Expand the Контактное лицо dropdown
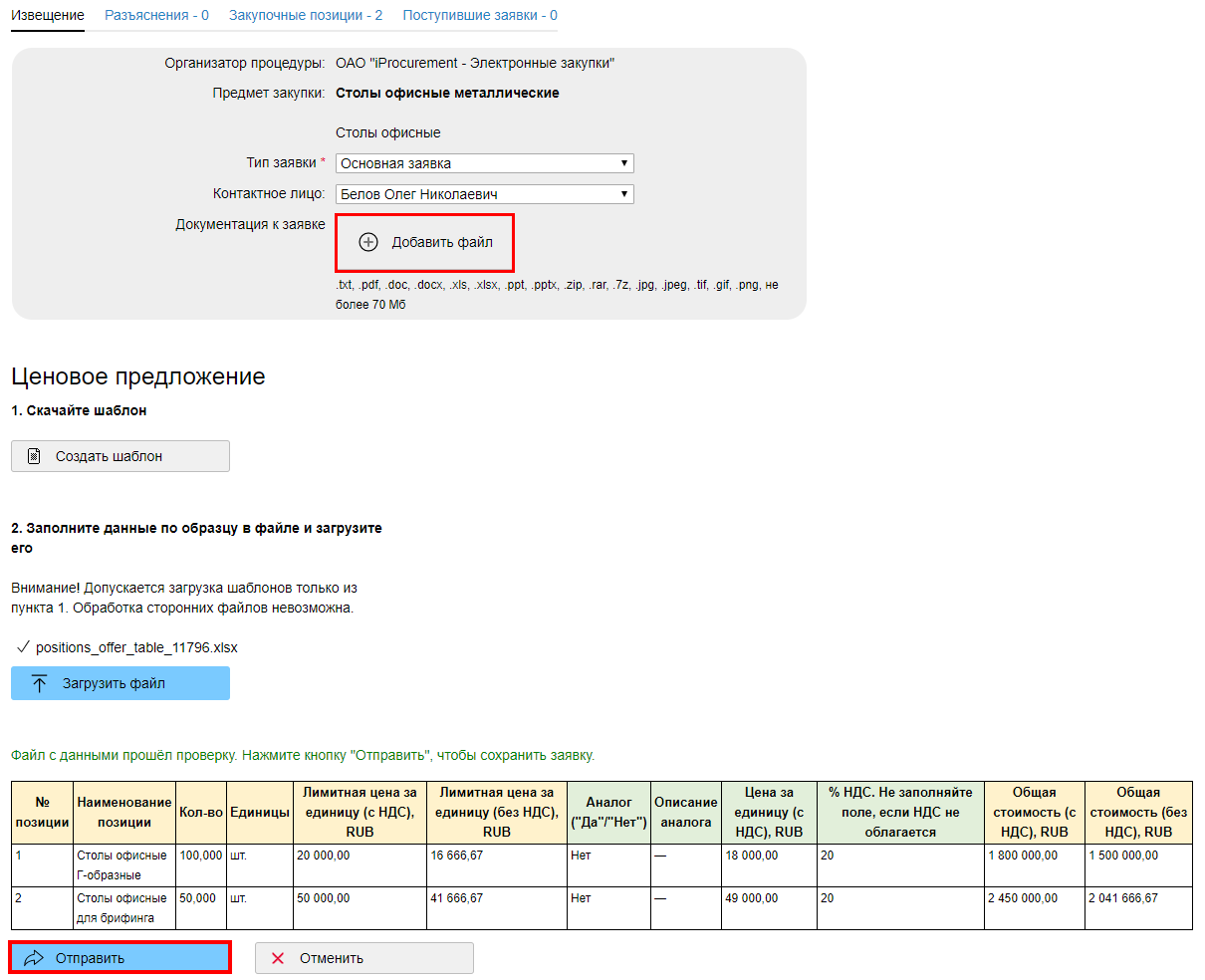The height and width of the screenshot is (980, 1205). point(484,194)
